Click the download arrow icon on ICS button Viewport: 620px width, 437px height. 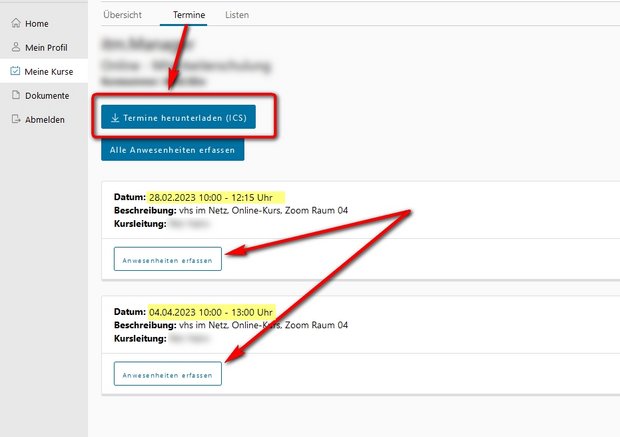(115, 118)
